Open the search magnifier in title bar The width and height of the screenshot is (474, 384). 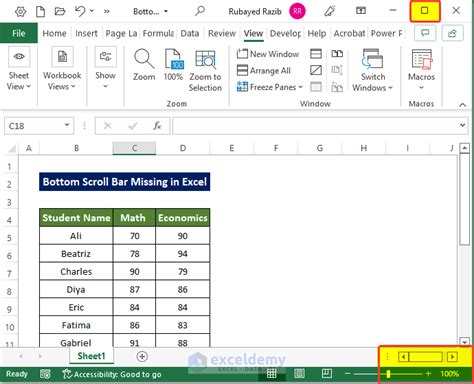point(200,11)
